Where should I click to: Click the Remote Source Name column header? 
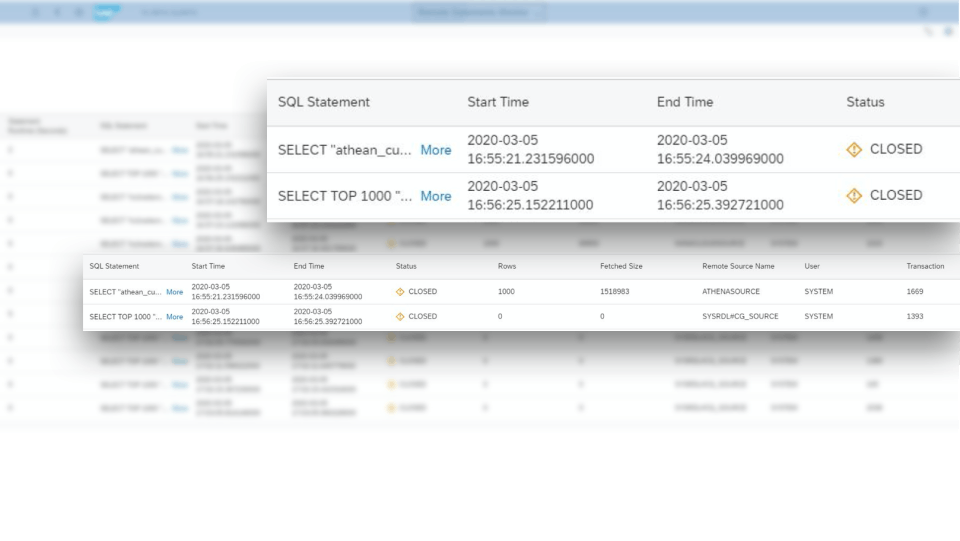[738, 266]
